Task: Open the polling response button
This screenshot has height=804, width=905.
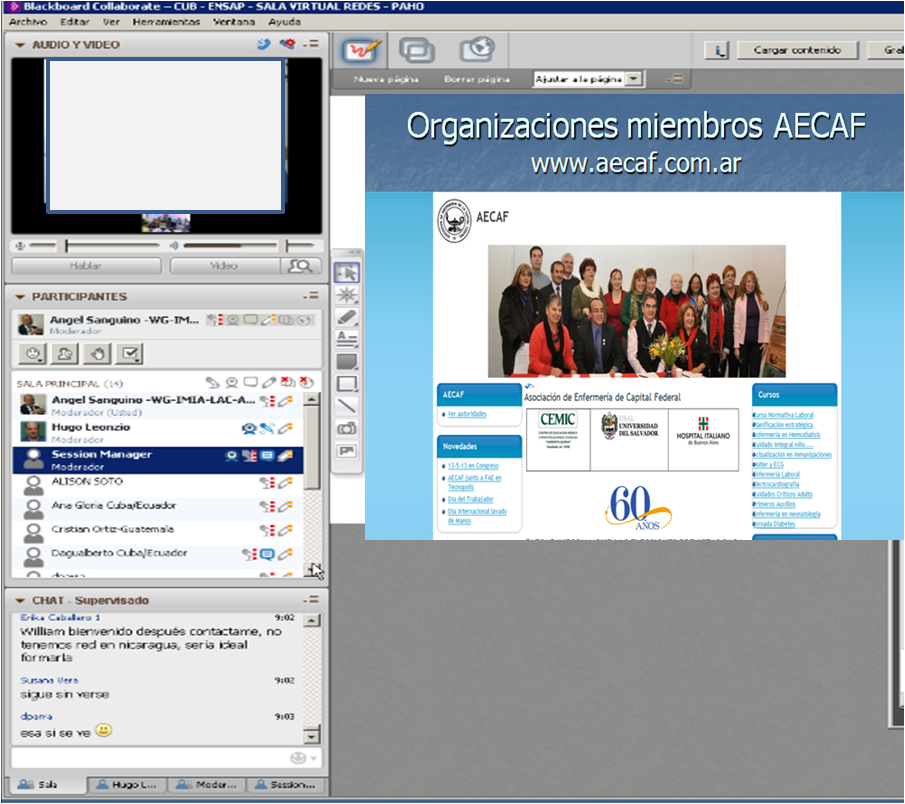Action: [x=129, y=353]
